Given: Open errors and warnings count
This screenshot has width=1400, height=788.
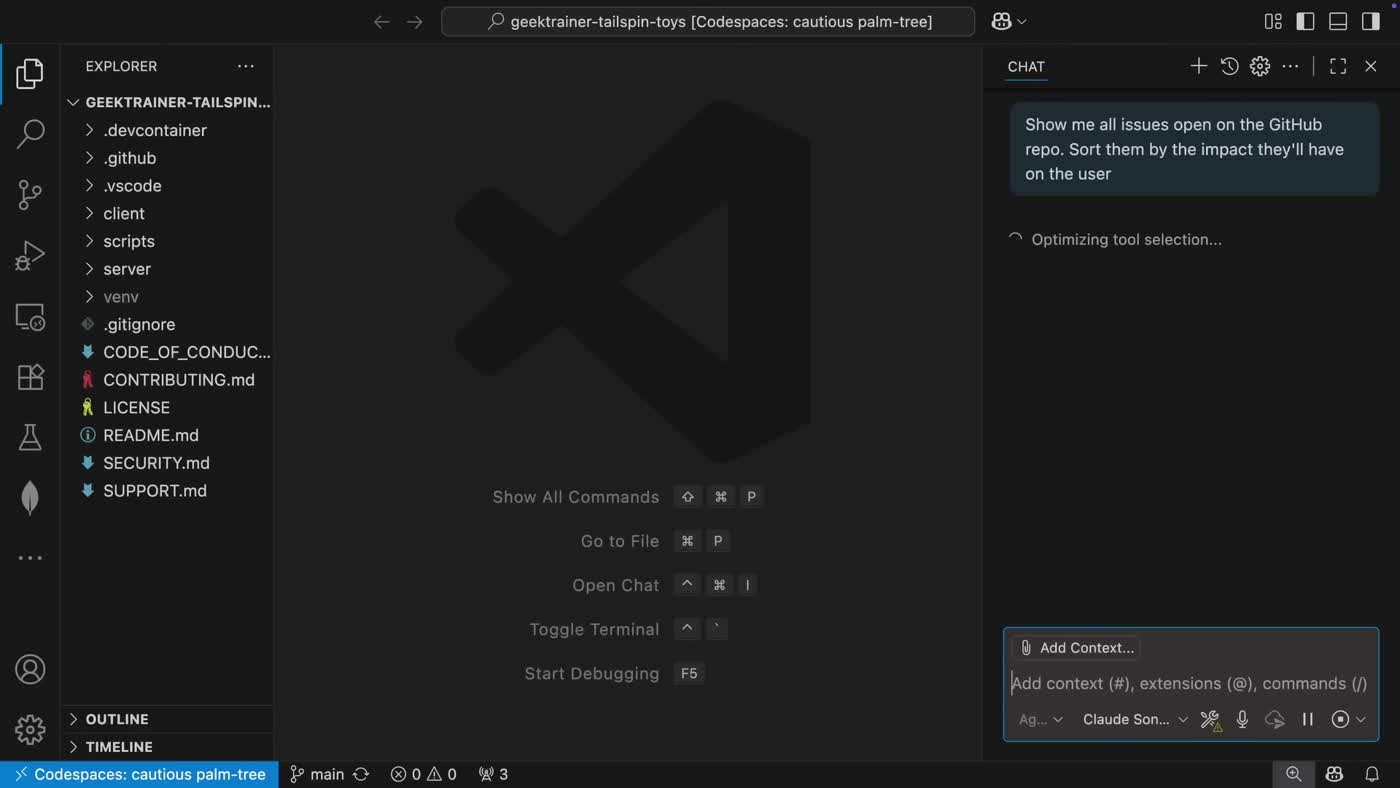Looking at the screenshot, I should (x=423, y=774).
